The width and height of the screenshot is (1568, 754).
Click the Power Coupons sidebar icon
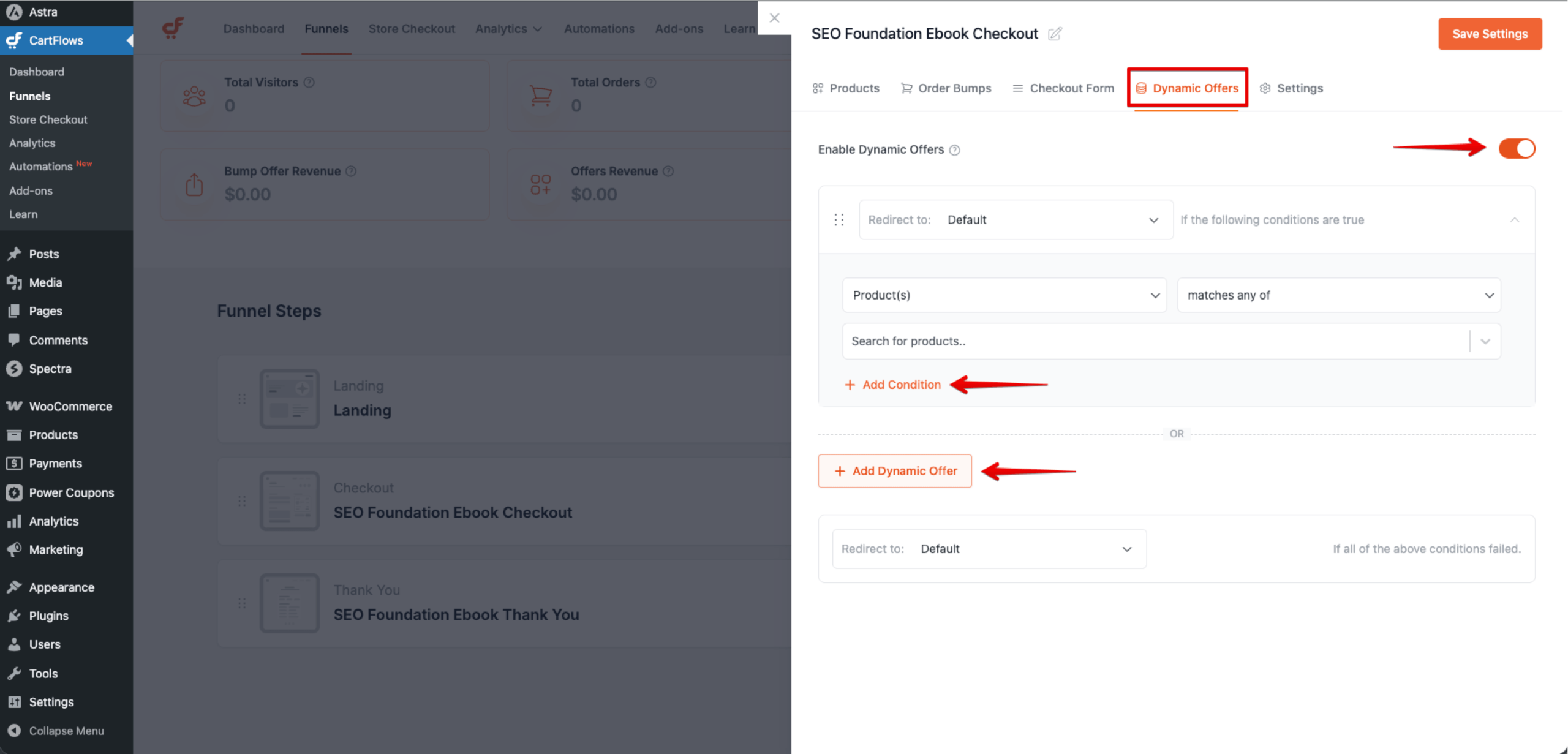tap(15, 492)
